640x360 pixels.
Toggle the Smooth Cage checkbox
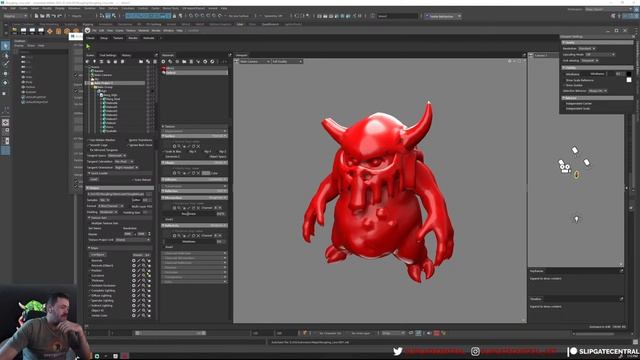point(88,145)
